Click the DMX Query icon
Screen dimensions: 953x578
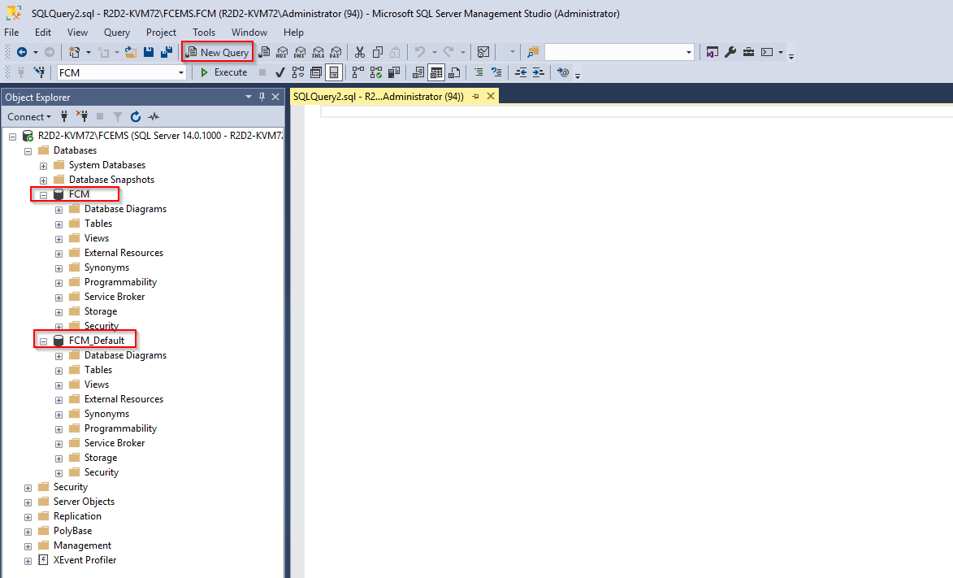click(x=300, y=52)
